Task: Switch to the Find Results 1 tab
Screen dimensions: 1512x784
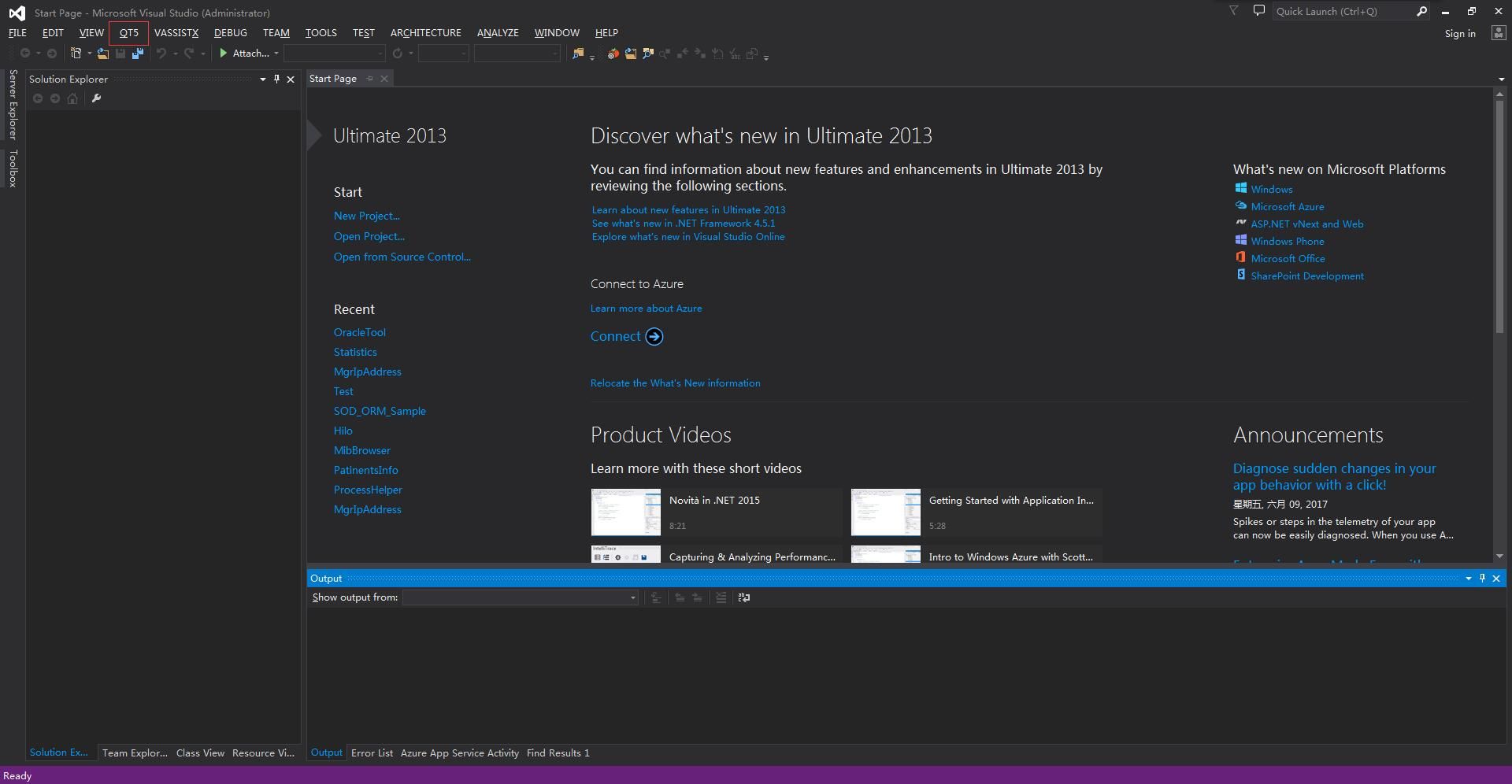Action: (x=558, y=753)
